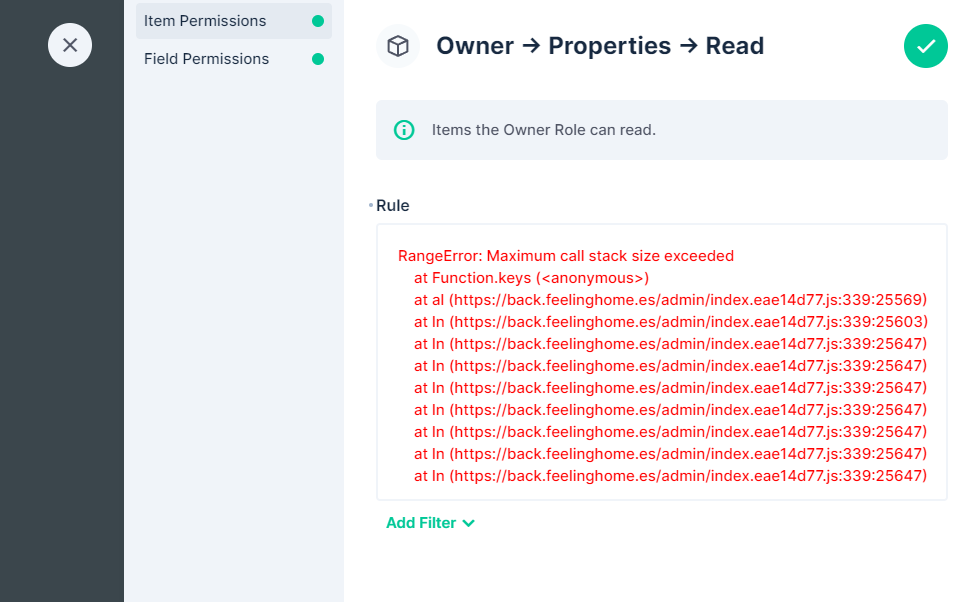Click the 'Items the Owner Role can read' banner

tap(661, 129)
